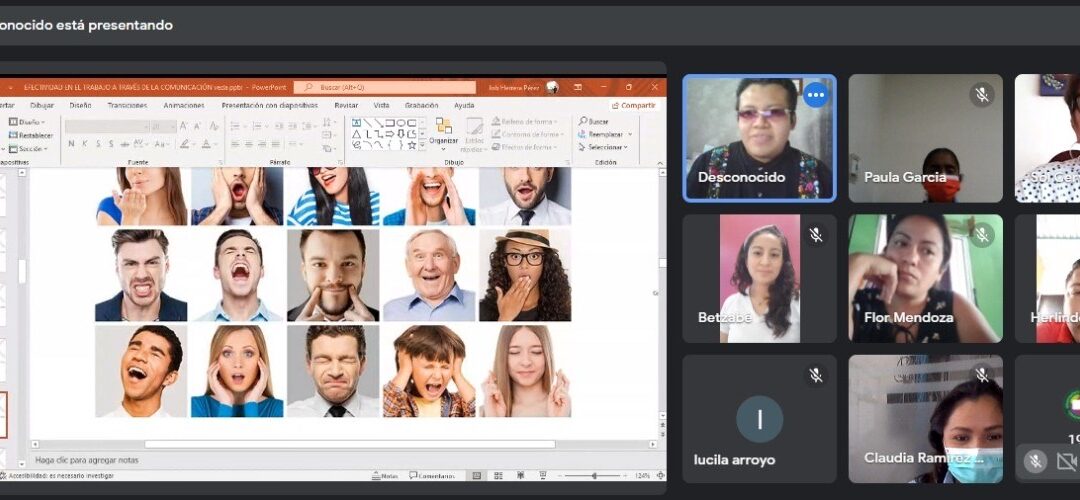
Task: Open the Presentación con diapositivas tab
Action: click(x=269, y=105)
